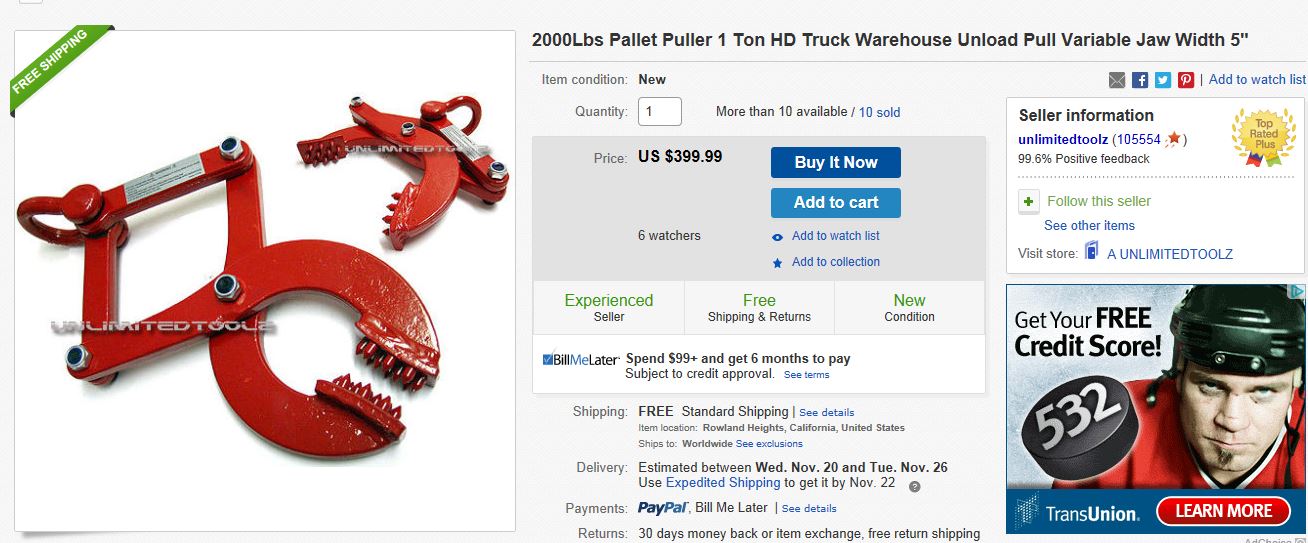Click the Bill Me Later logo
Image resolution: width=1308 pixels, height=543 pixels.
(x=580, y=359)
